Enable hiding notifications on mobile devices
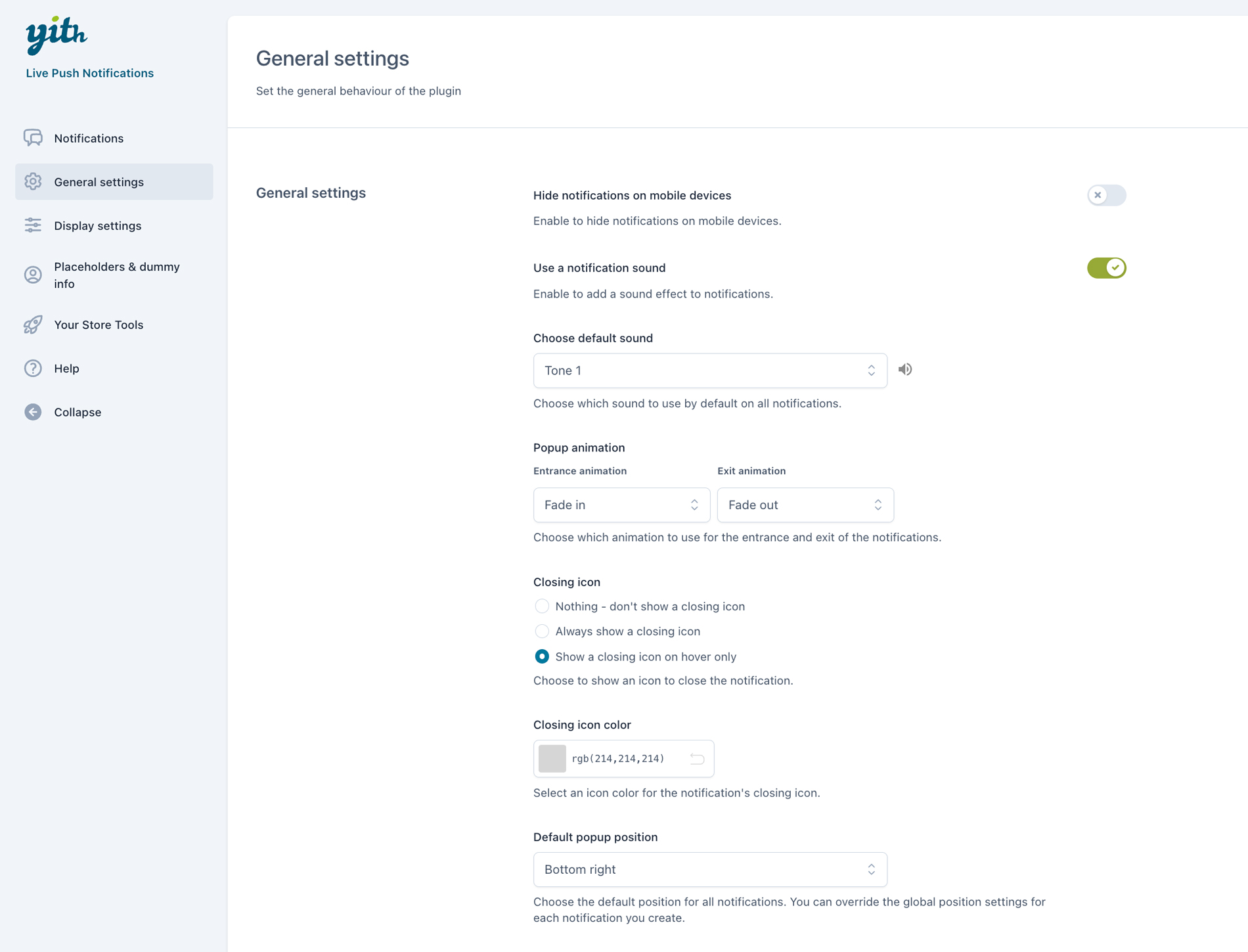Viewport: 1248px width, 952px height. (x=1107, y=195)
